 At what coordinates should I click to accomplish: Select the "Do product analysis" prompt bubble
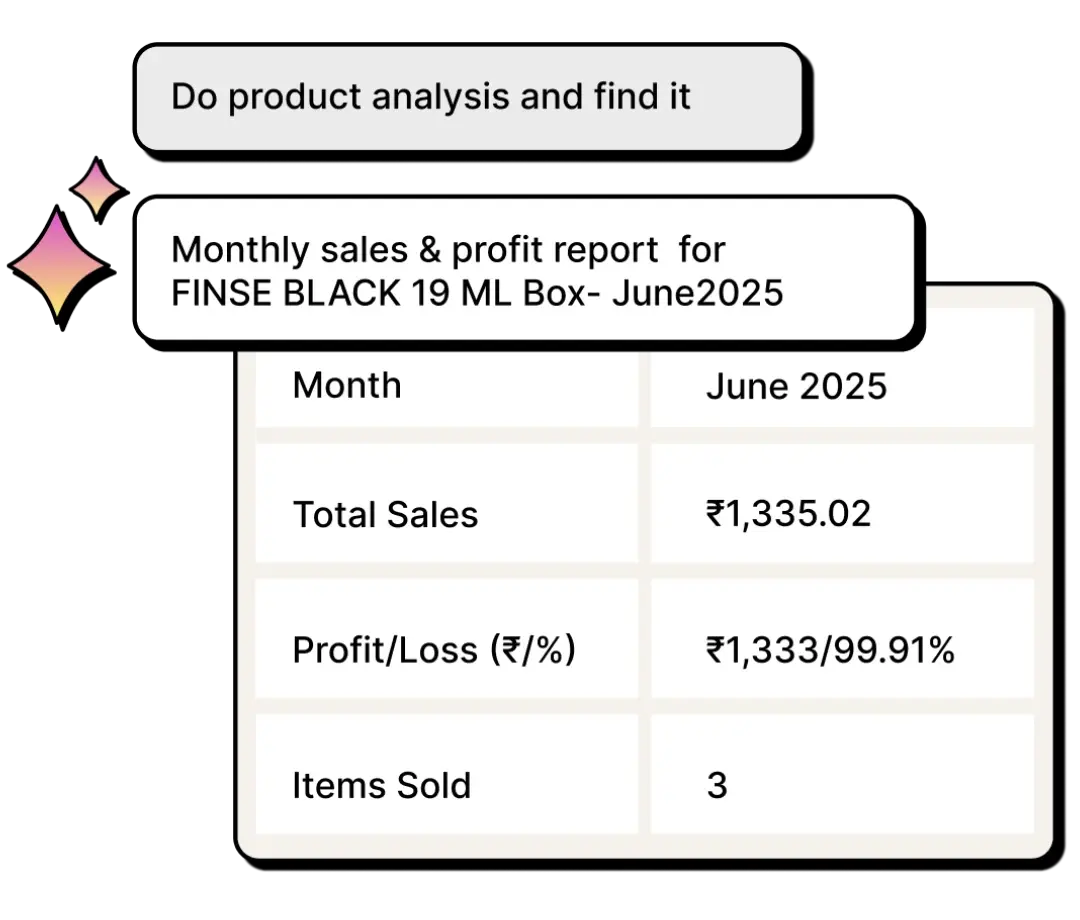pos(469,98)
